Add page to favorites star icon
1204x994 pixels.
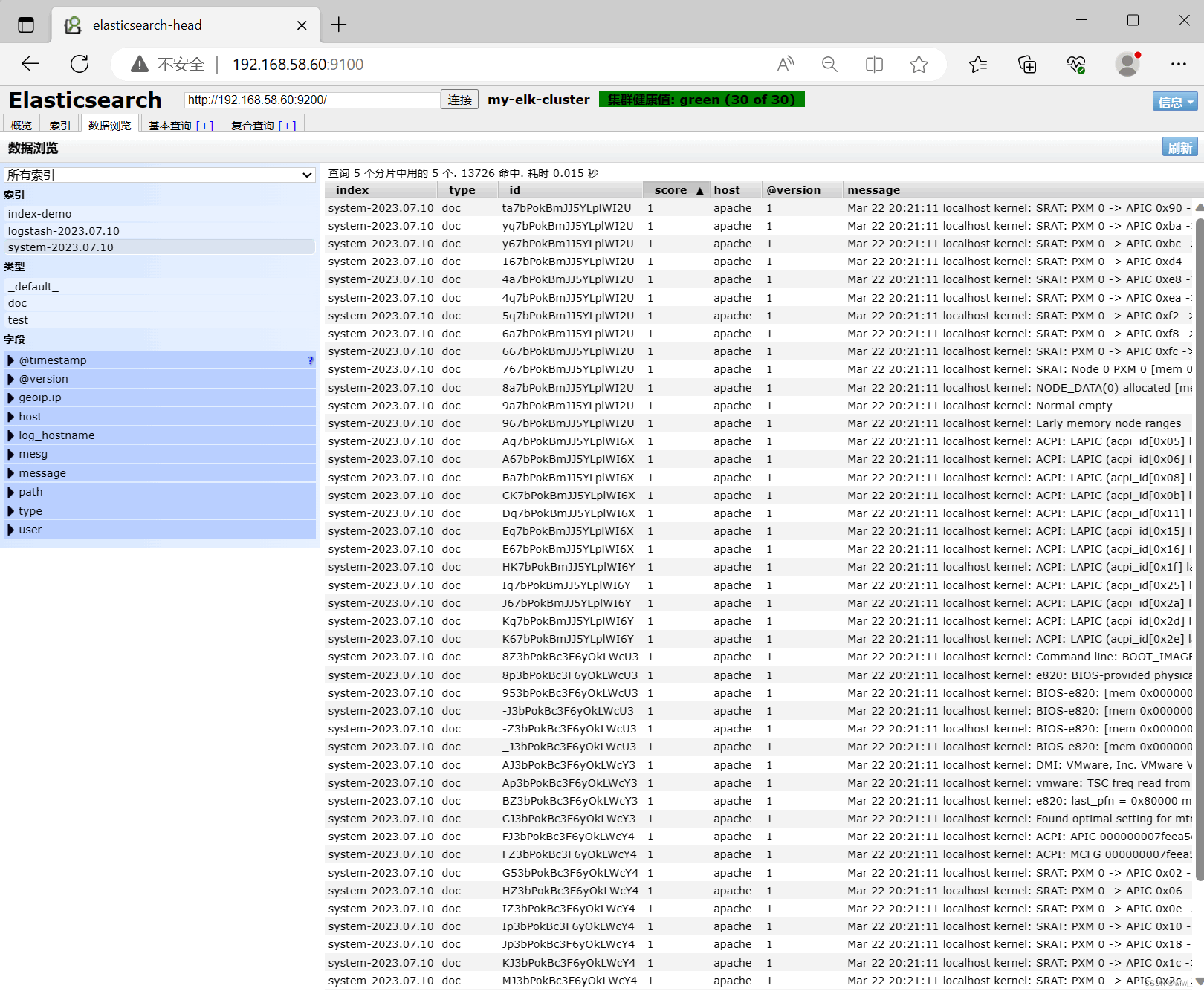(x=919, y=65)
